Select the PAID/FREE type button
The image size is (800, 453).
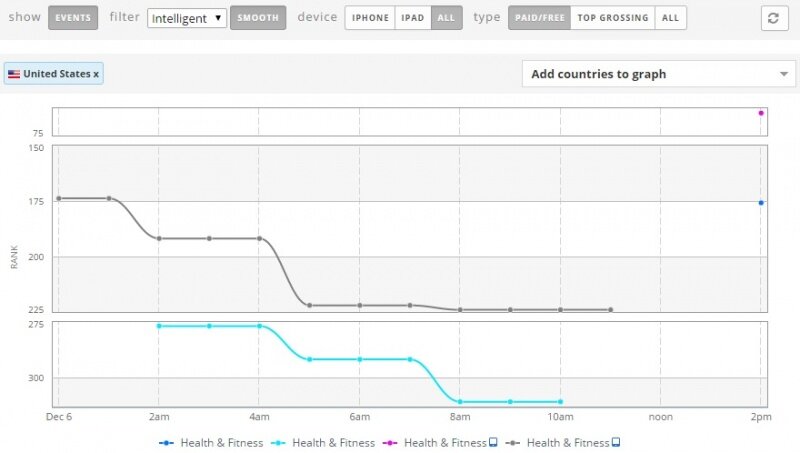coord(539,18)
